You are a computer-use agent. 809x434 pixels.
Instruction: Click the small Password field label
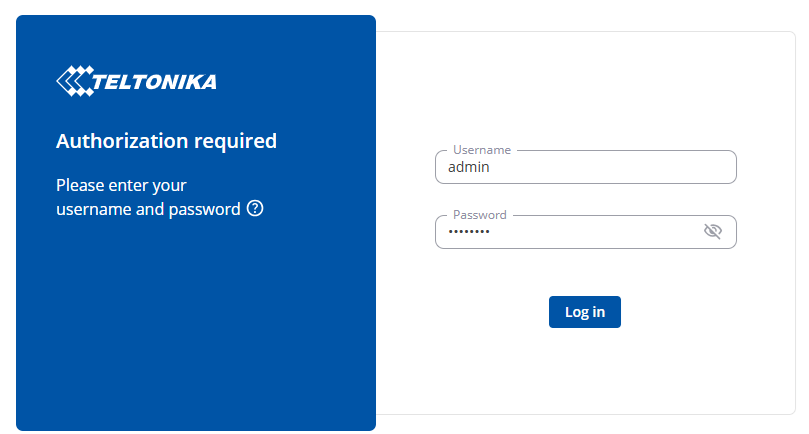coord(479,215)
